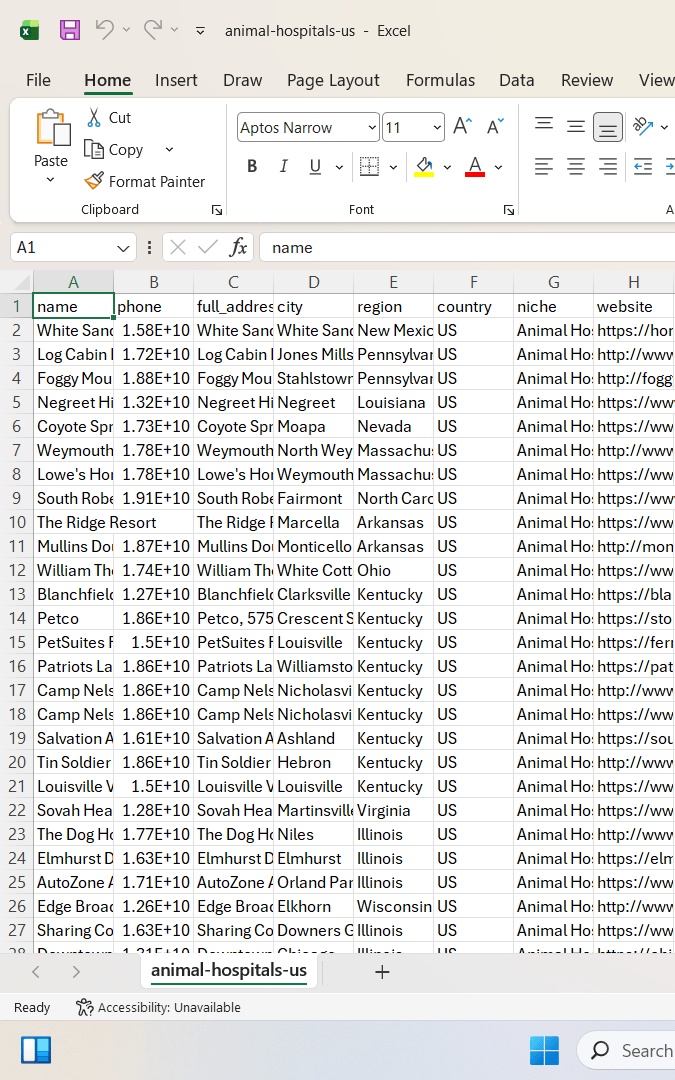Click the Copy icon
675x1080 pixels.
pos(94,149)
